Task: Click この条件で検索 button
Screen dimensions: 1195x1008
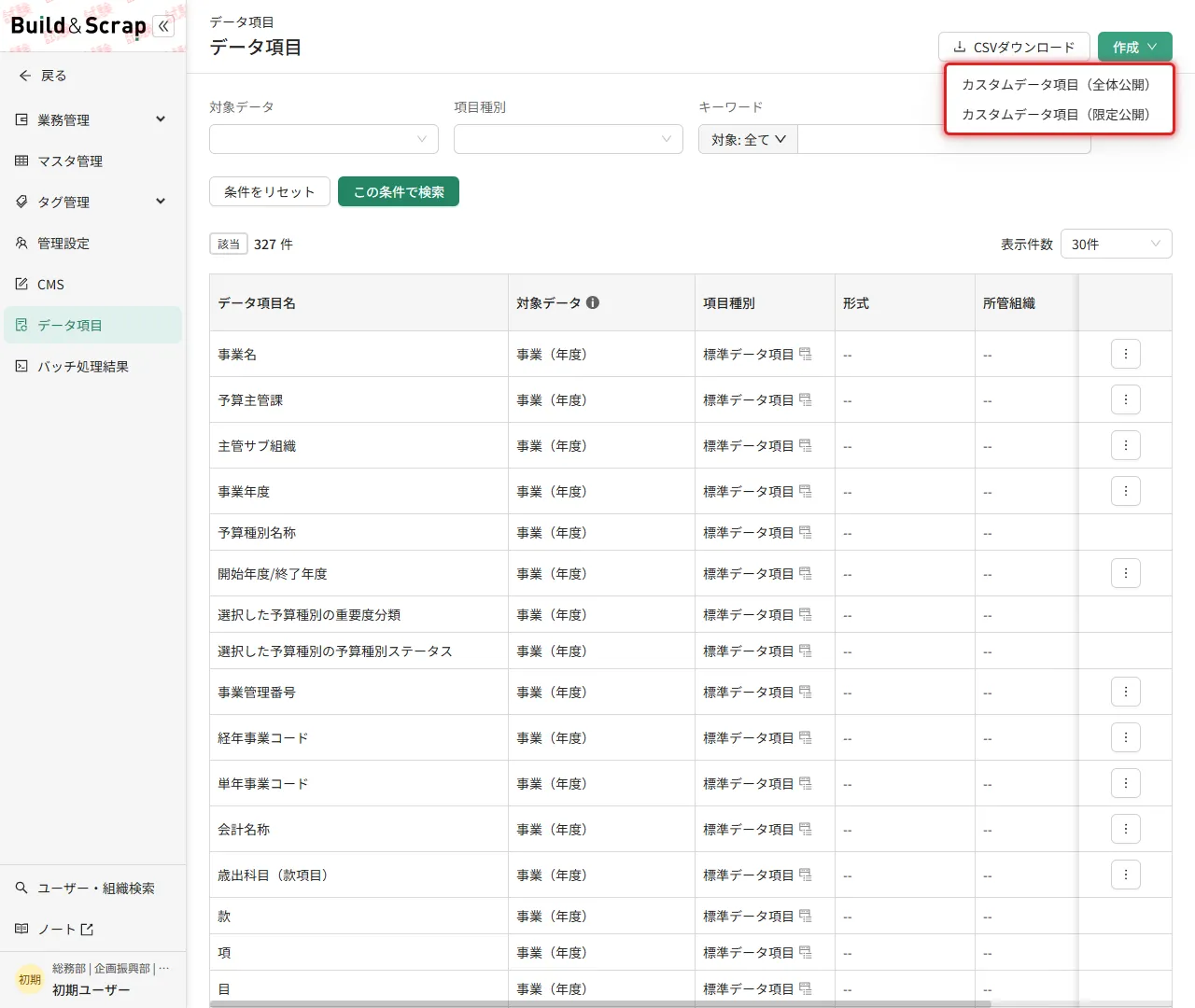Action: coord(399,191)
